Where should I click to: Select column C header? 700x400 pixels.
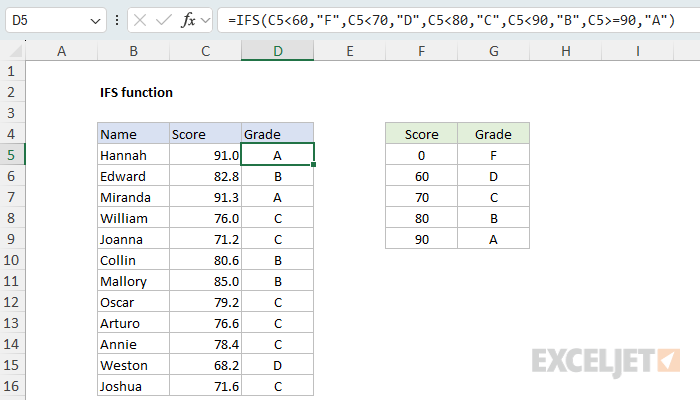[205, 51]
